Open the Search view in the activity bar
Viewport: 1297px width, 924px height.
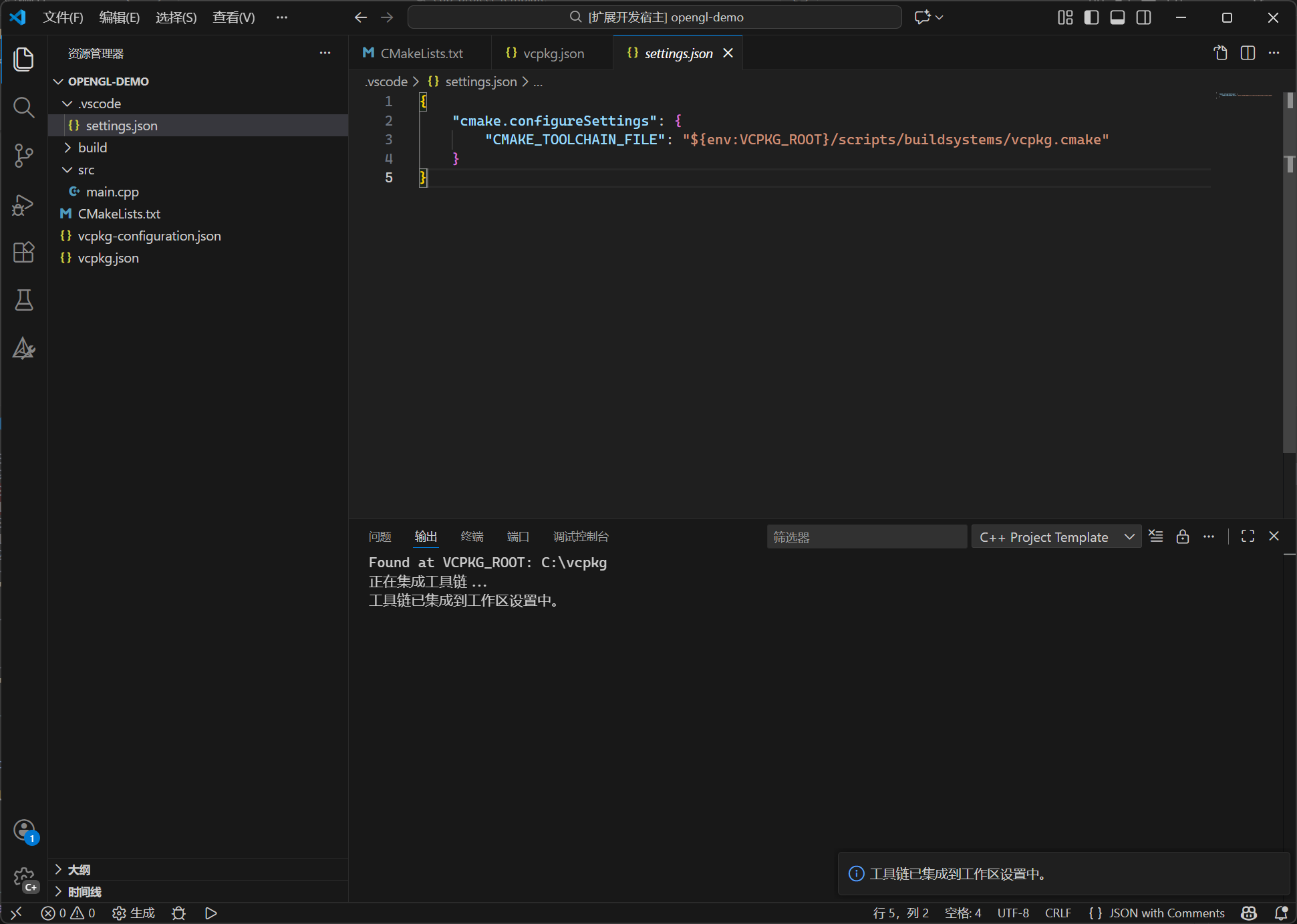tap(24, 107)
